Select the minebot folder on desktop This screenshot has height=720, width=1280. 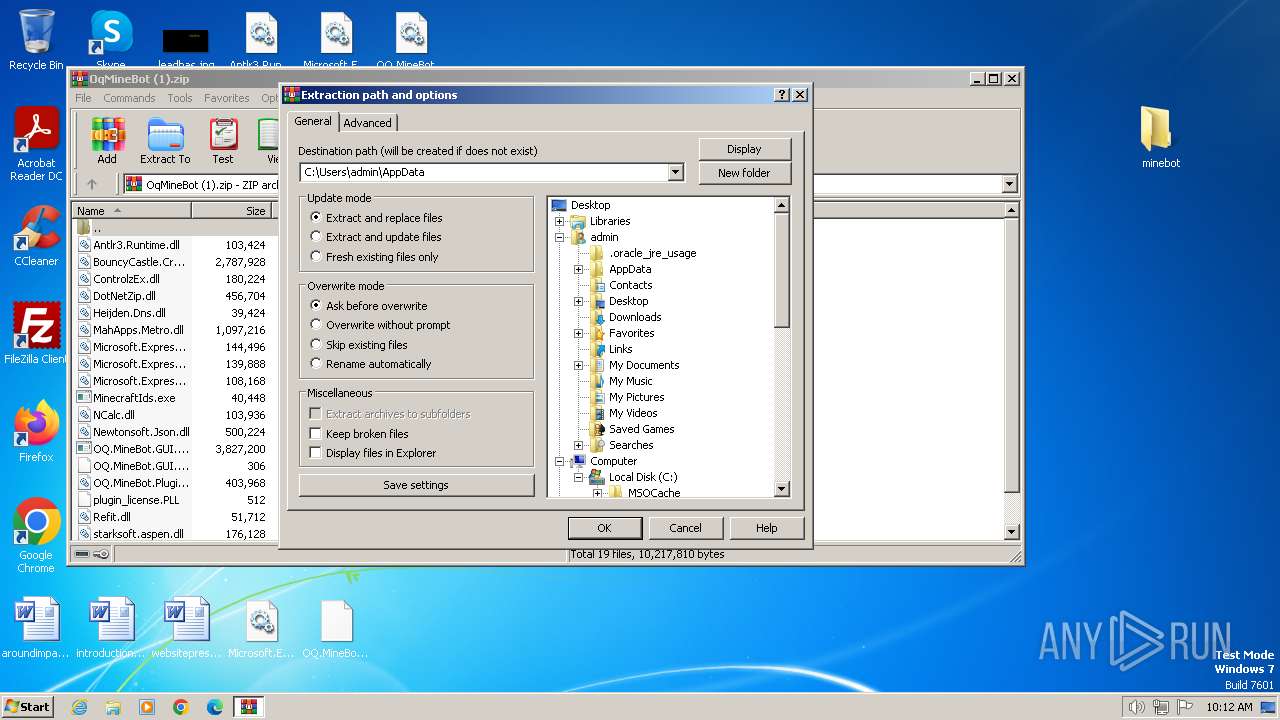tap(1160, 138)
